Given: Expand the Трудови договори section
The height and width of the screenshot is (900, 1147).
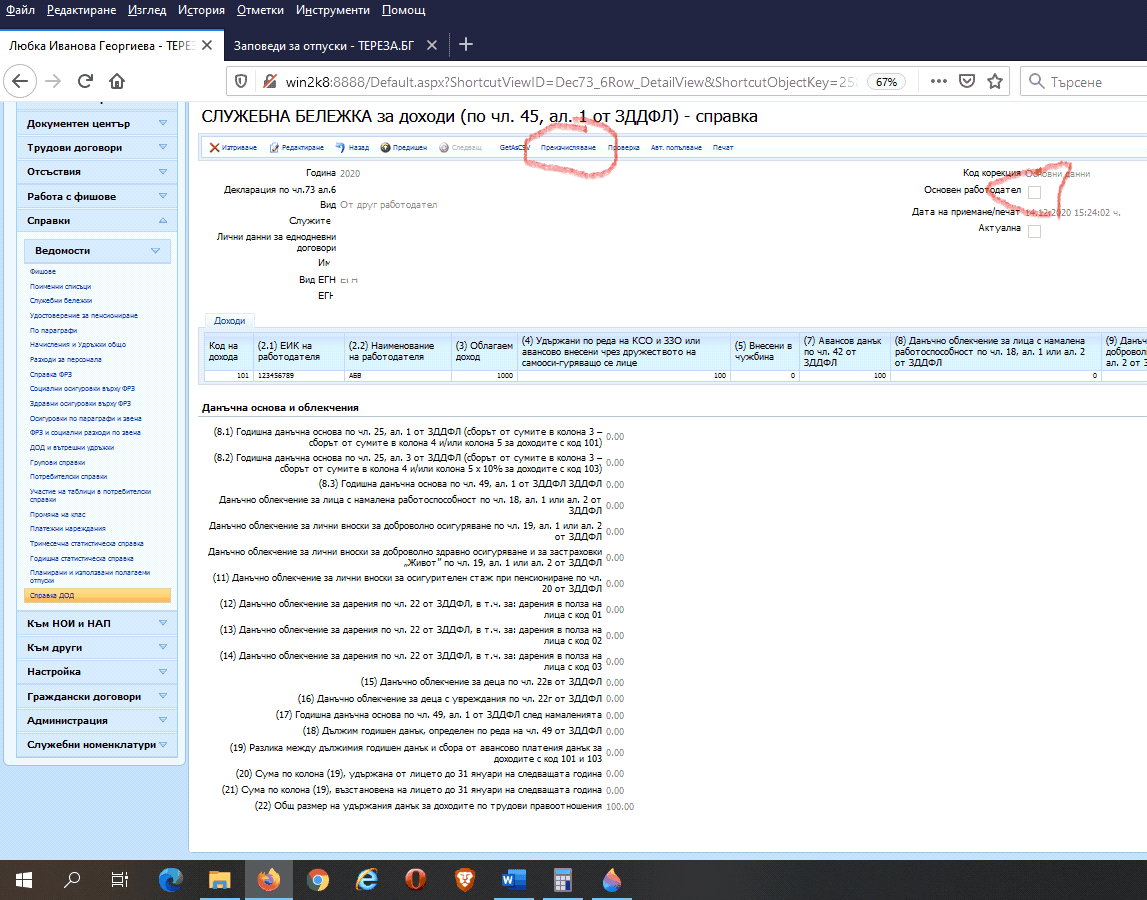Looking at the screenshot, I should [97, 148].
